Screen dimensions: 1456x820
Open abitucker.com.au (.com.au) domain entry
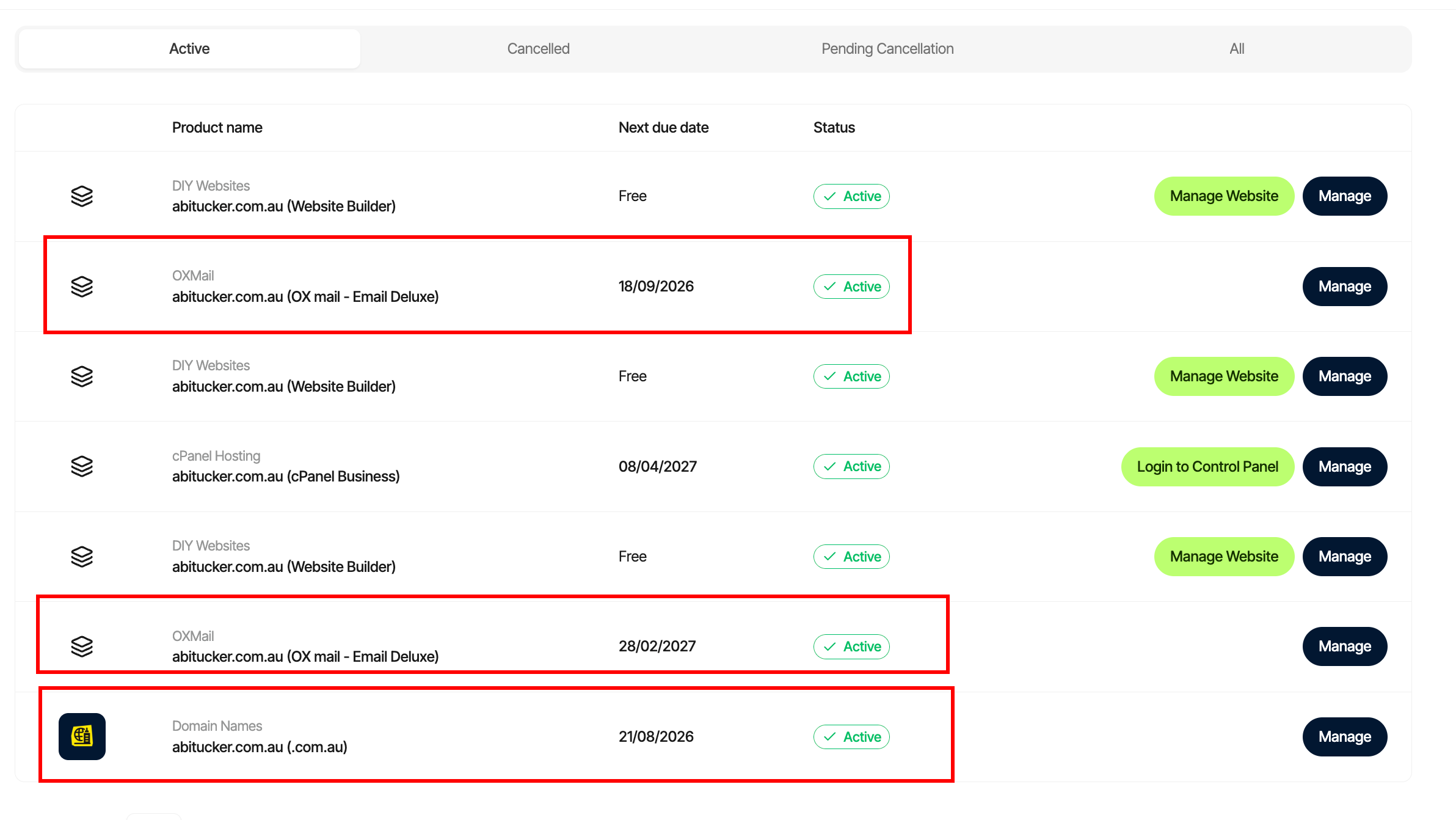260,747
